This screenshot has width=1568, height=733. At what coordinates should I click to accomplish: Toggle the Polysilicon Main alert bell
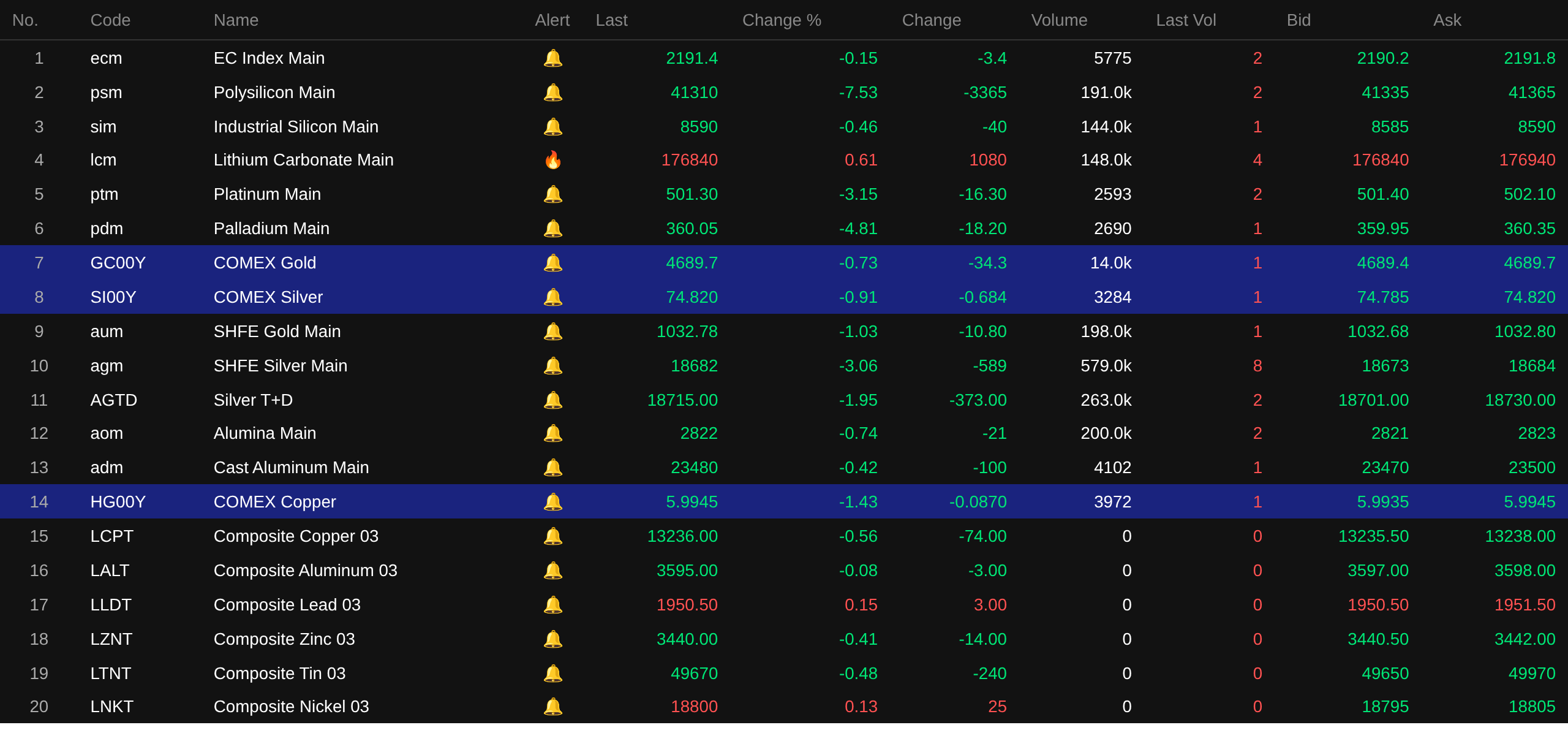[x=552, y=93]
